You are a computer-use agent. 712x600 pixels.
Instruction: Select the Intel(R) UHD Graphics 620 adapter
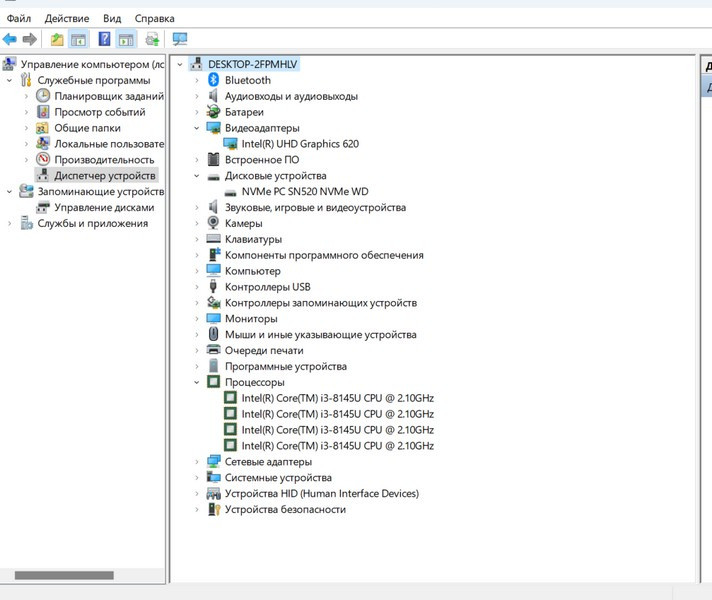click(x=299, y=144)
